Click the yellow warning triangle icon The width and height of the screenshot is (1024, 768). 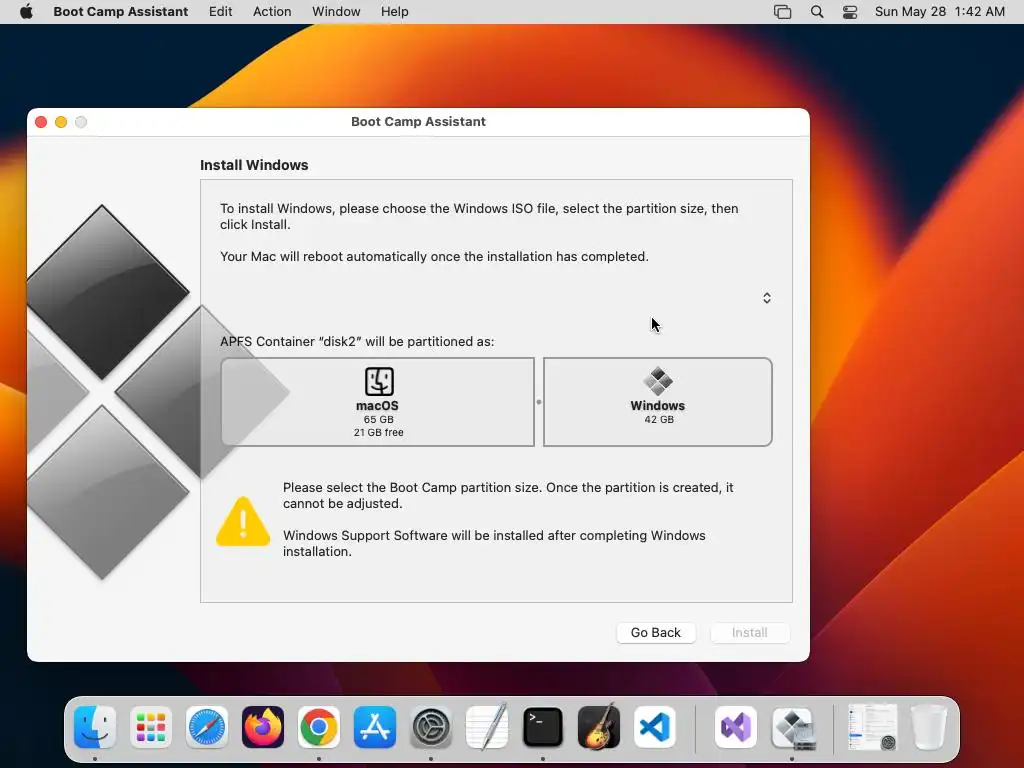(x=243, y=521)
